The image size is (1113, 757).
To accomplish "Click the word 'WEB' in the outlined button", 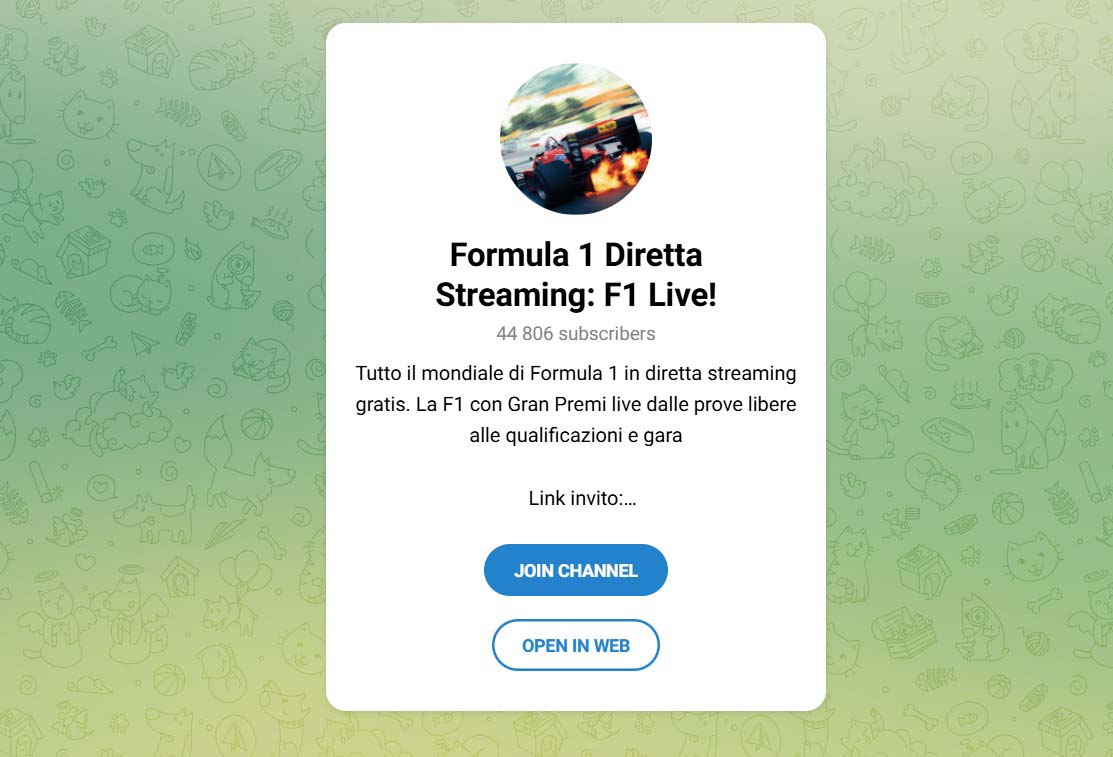I will click(x=612, y=646).
